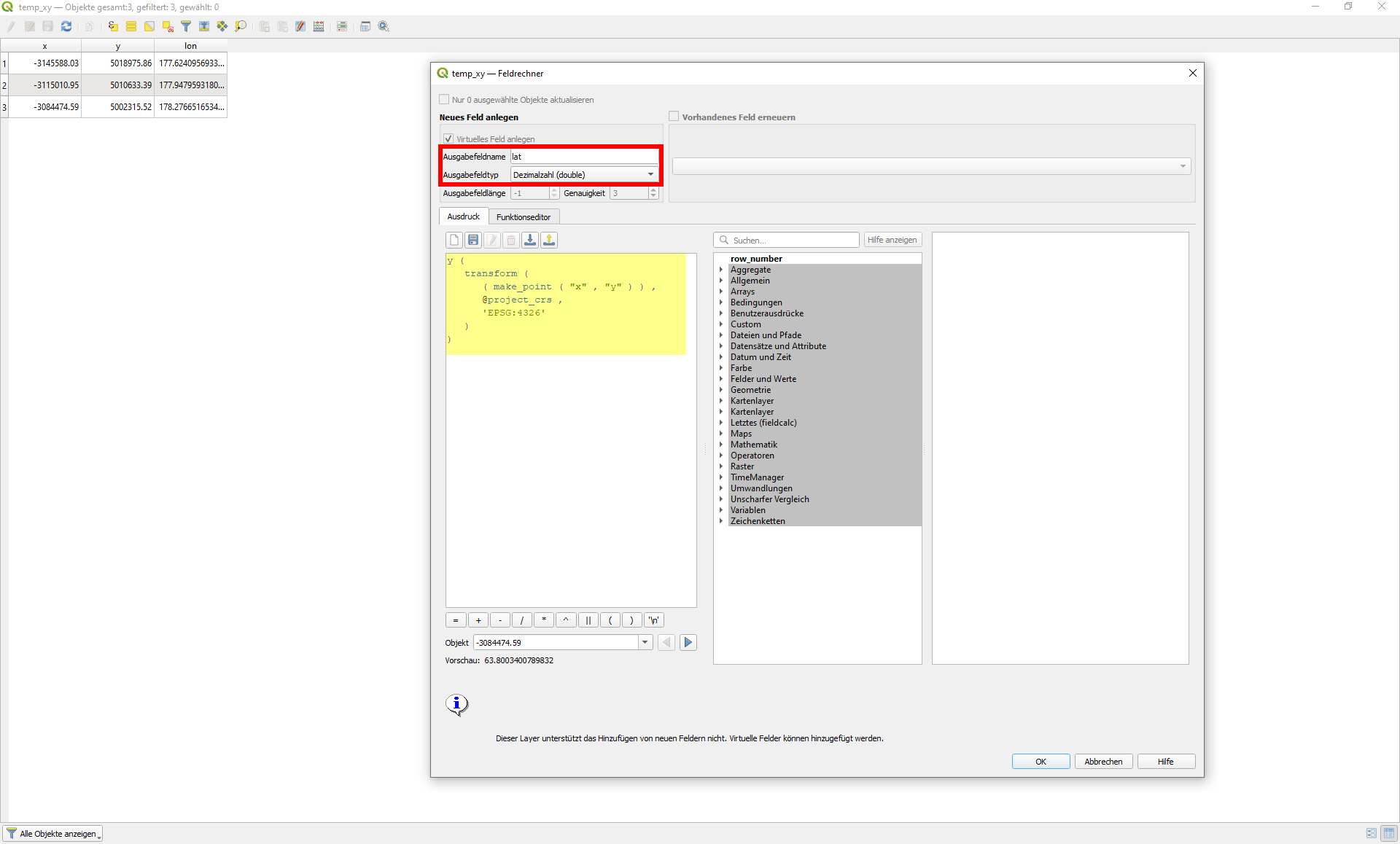Image resolution: width=1400 pixels, height=844 pixels.
Task: Switch to the Funktionseditor tab
Action: (524, 217)
